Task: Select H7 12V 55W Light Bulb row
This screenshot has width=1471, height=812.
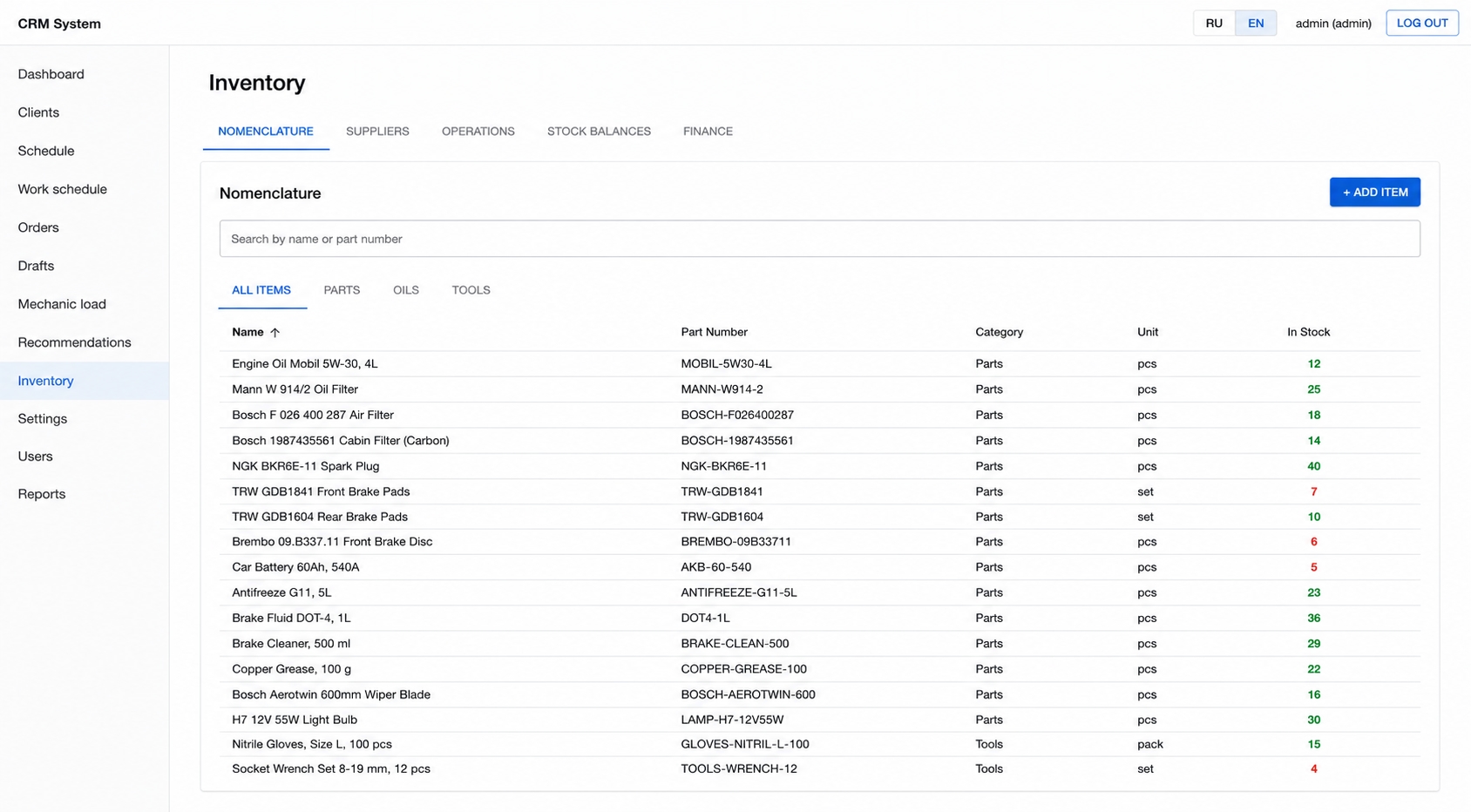Action: pyautogui.click(x=819, y=720)
